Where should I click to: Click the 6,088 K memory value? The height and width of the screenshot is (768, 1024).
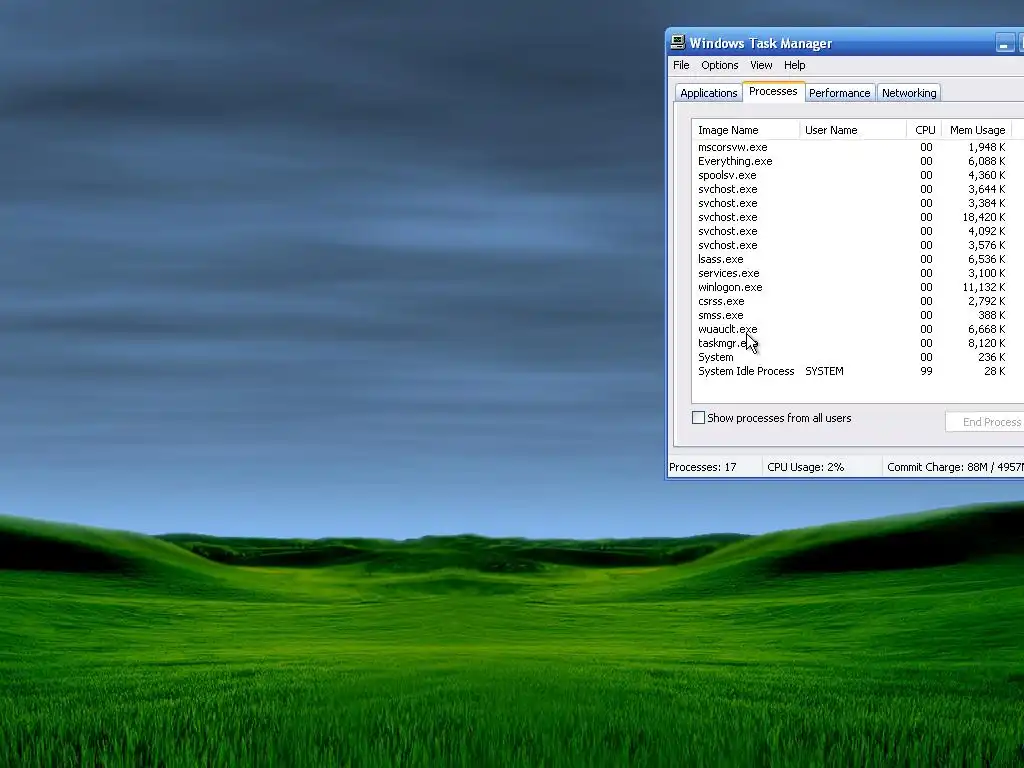(x=987, y=161)
